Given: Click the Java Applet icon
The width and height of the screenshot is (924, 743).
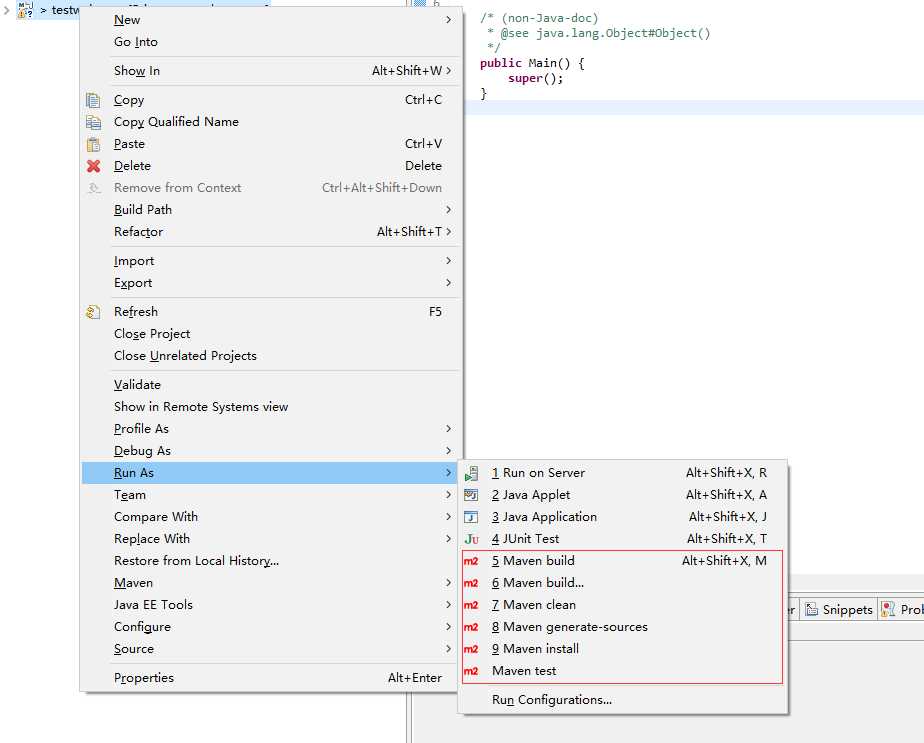Looking at the screenshot, I should tap(471, 495).
